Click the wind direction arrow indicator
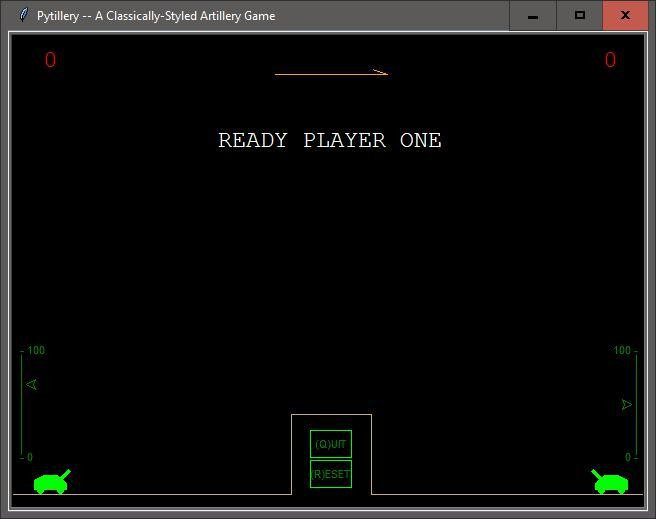 [x=331, y=73]
